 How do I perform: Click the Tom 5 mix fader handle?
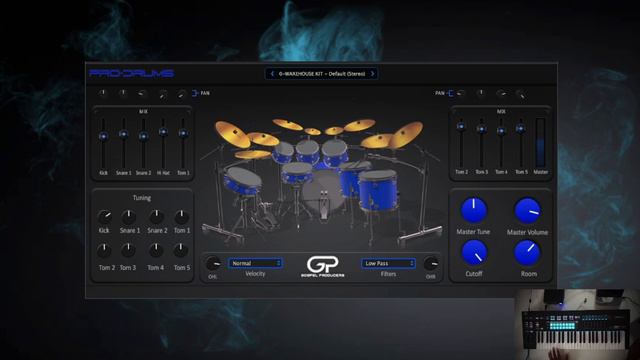coord(521,129)
